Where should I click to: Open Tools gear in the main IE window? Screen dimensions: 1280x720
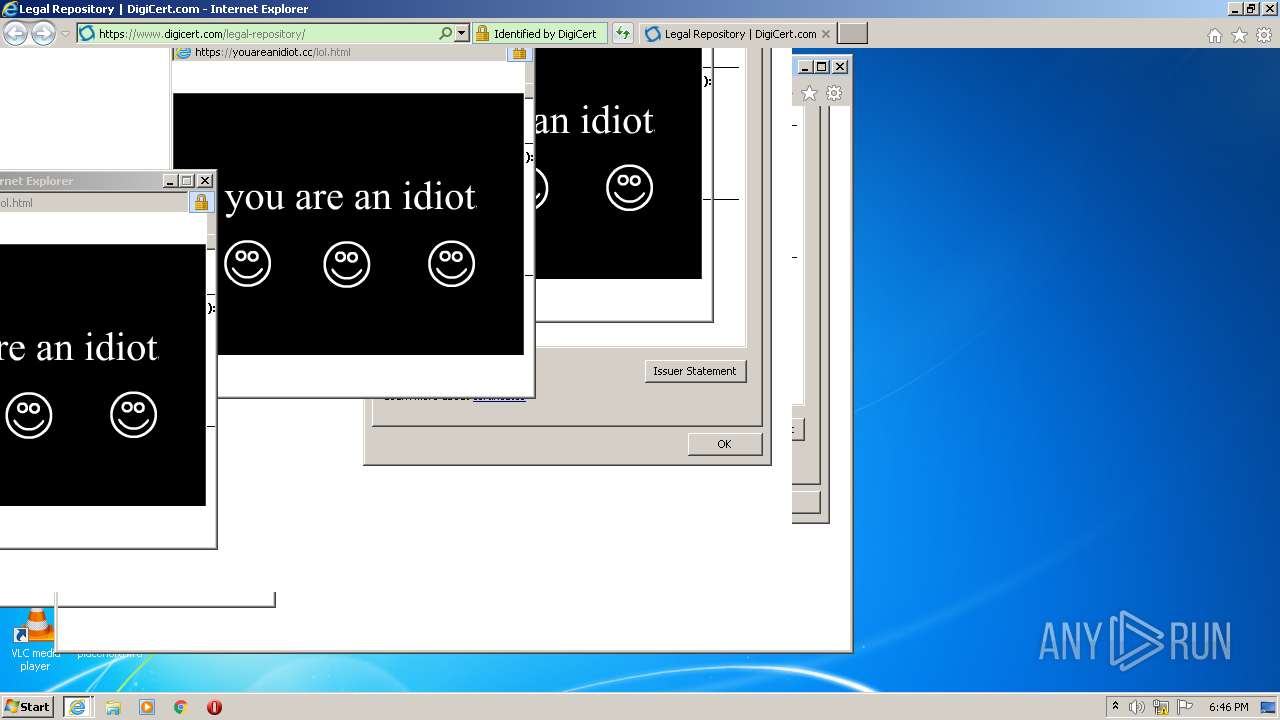pyautogui.click(x=1263, y=35)
